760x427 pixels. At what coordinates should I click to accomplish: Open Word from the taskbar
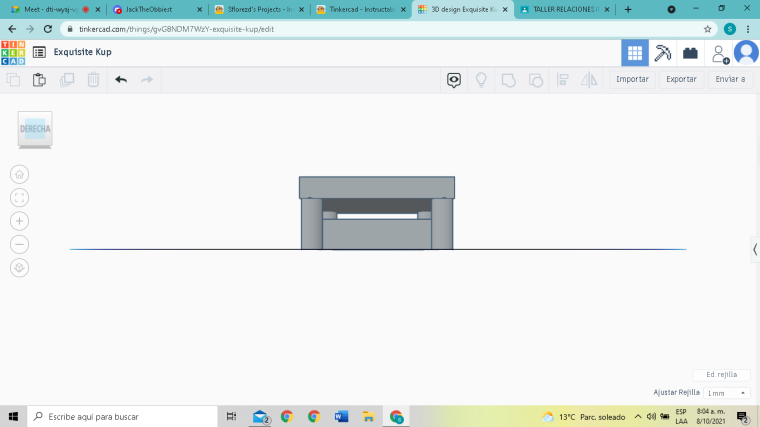341,416
